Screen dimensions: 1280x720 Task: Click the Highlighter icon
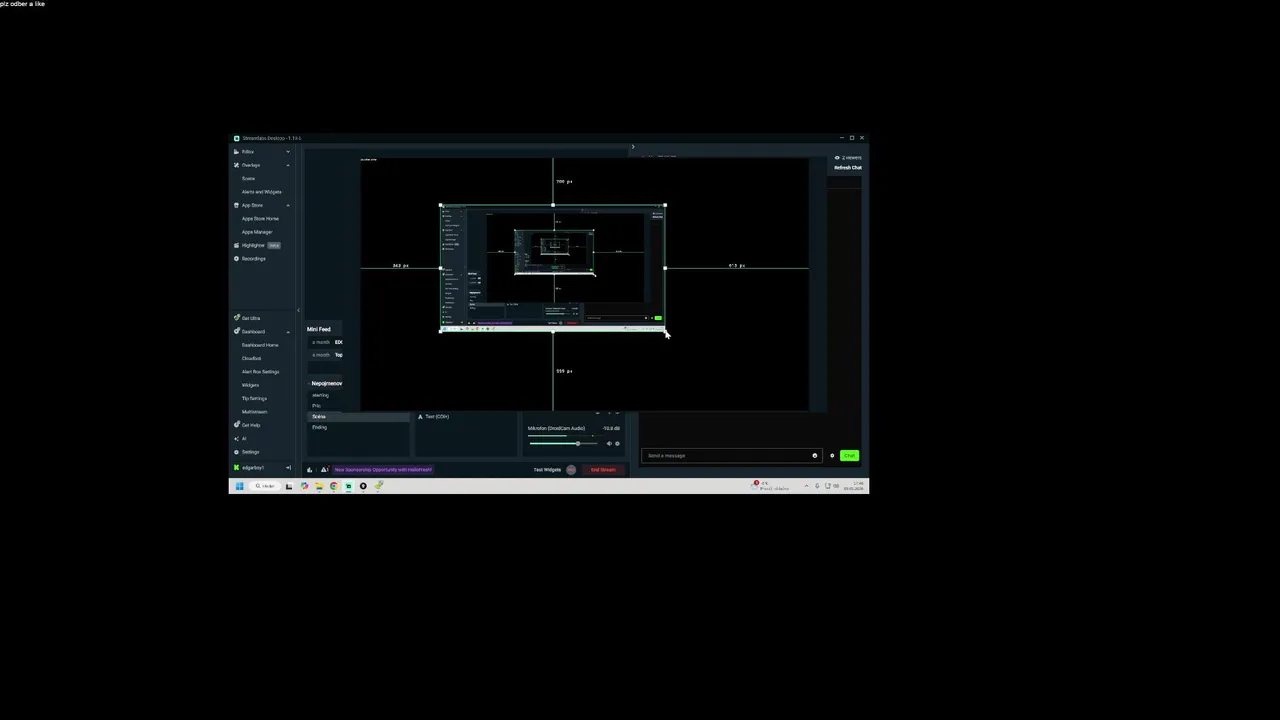pos(236,245)
